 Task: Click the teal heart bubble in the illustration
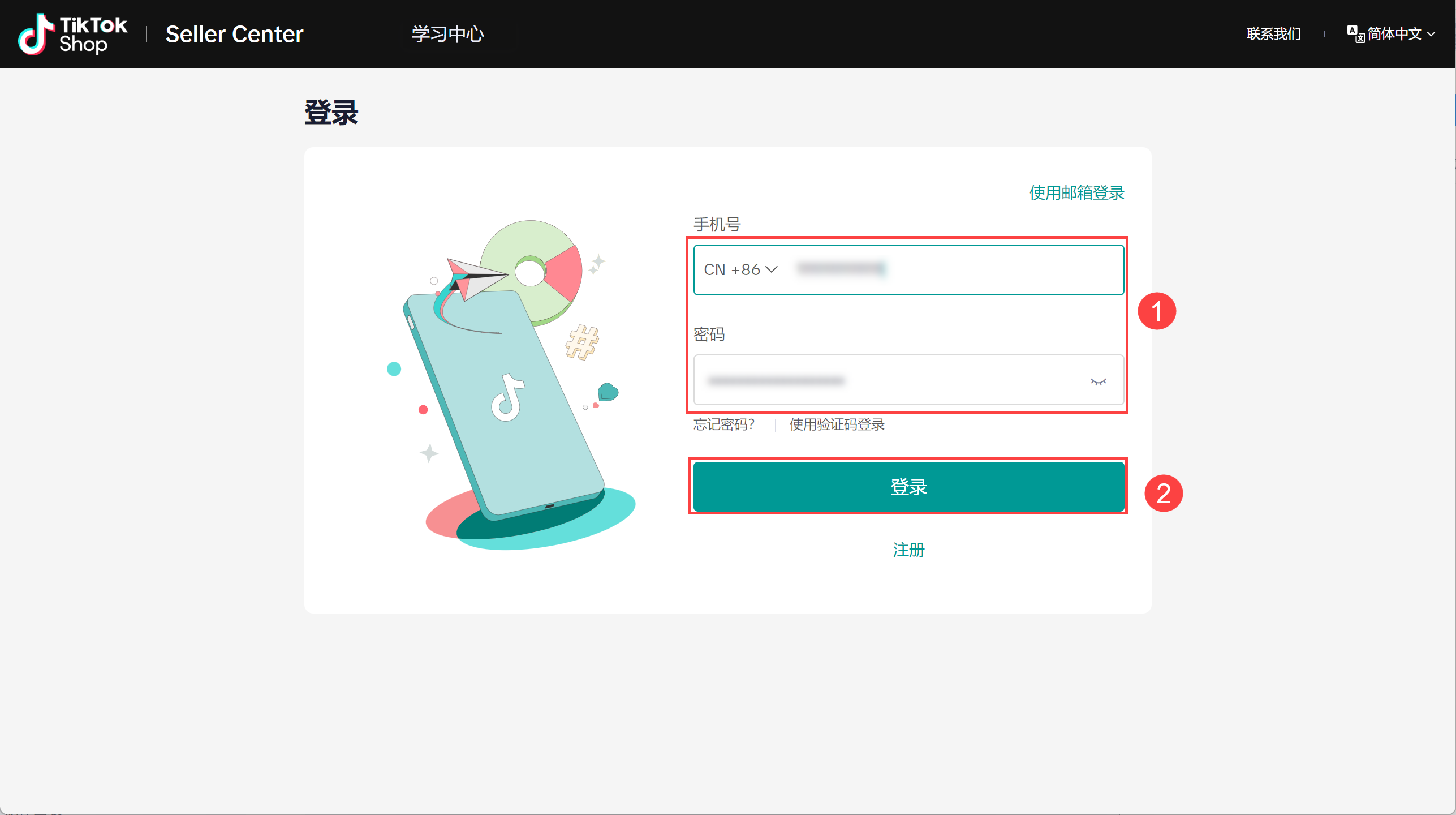pos(608,392)
